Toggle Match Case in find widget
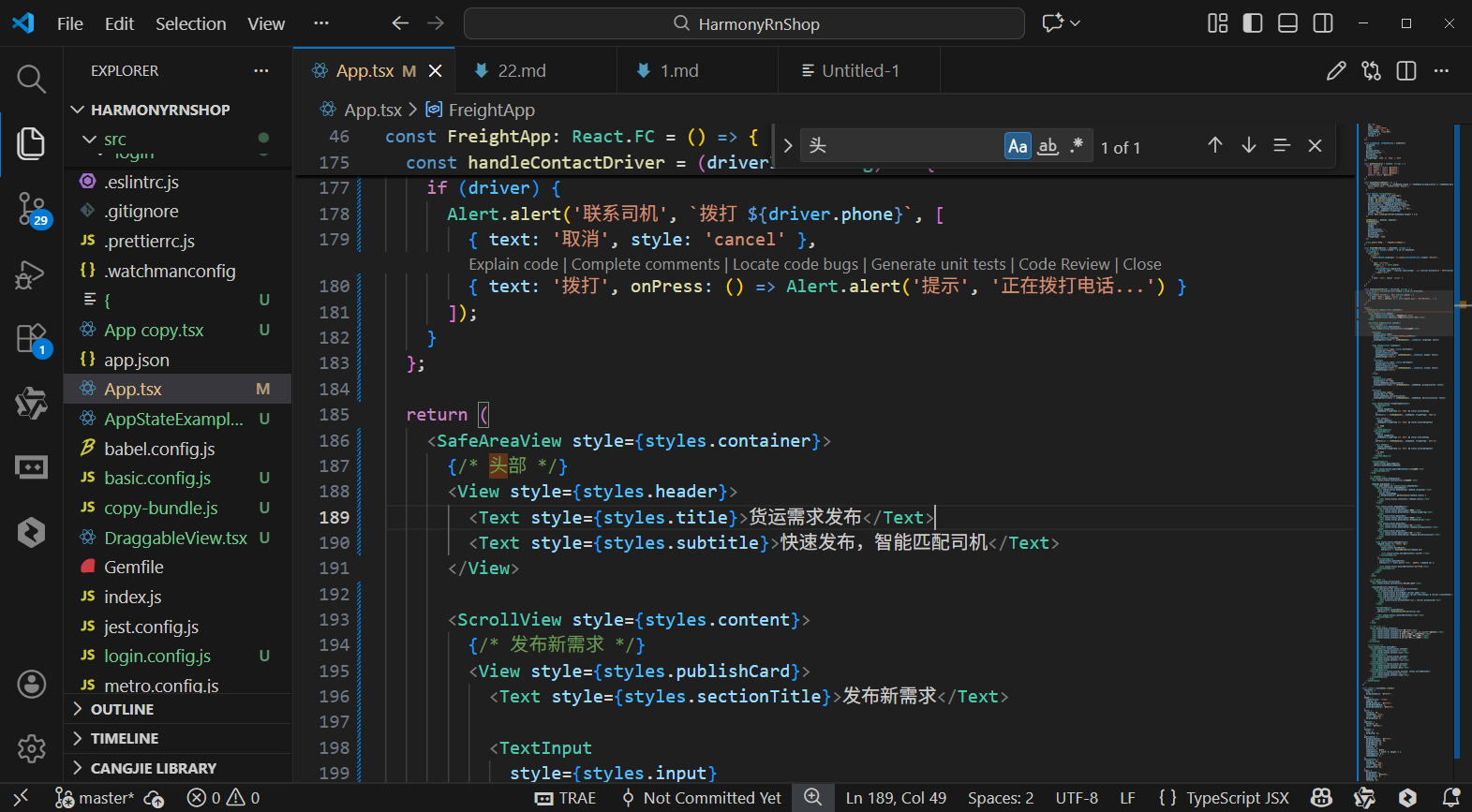The width and height of the screenshot is (1472, 812). (x=1018, y=146)
